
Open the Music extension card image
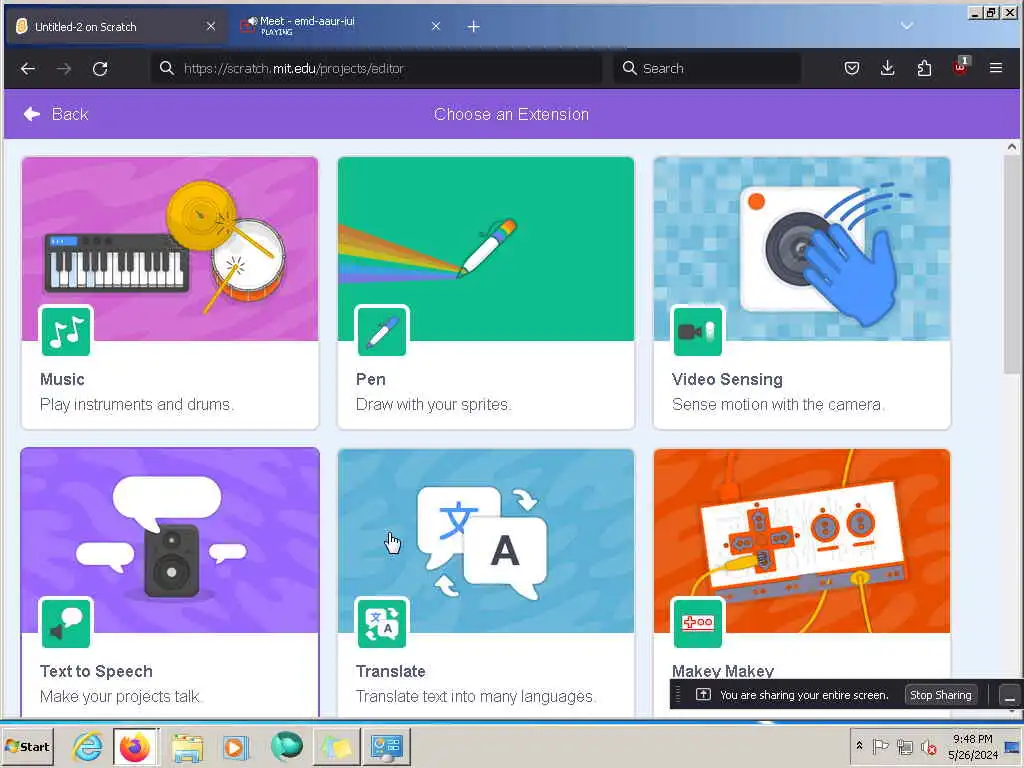click(x=170, y=249)
